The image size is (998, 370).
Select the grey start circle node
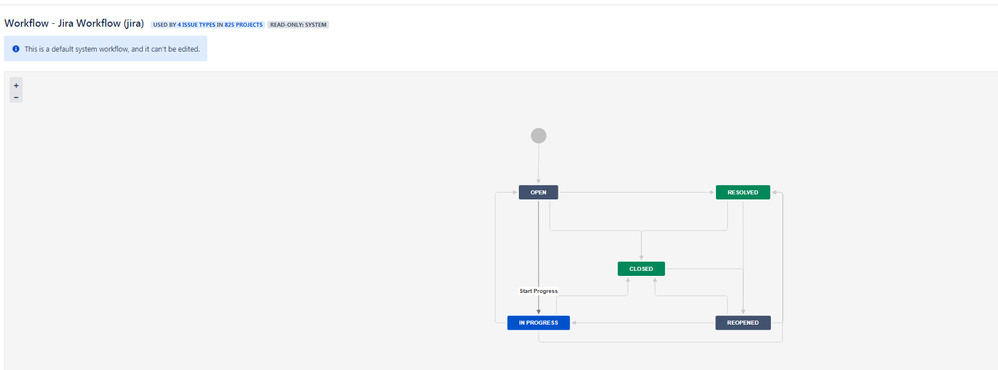(538, 136)
